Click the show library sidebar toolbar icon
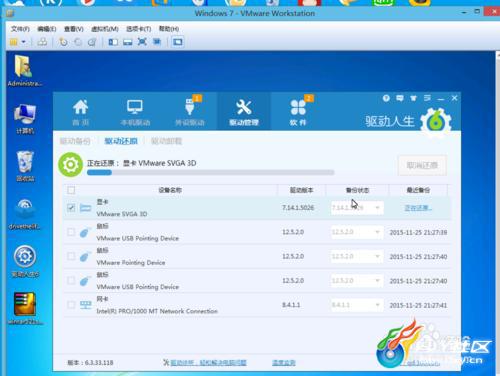The height and width of the screenshot is (376, 500). click(113, 42)
